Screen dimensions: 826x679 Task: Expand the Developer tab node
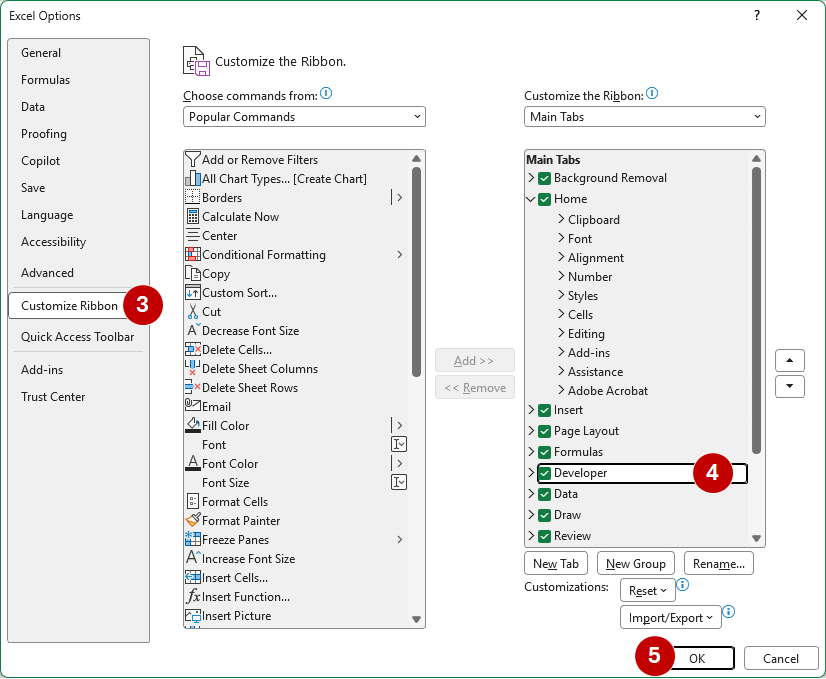click(531, 472)
